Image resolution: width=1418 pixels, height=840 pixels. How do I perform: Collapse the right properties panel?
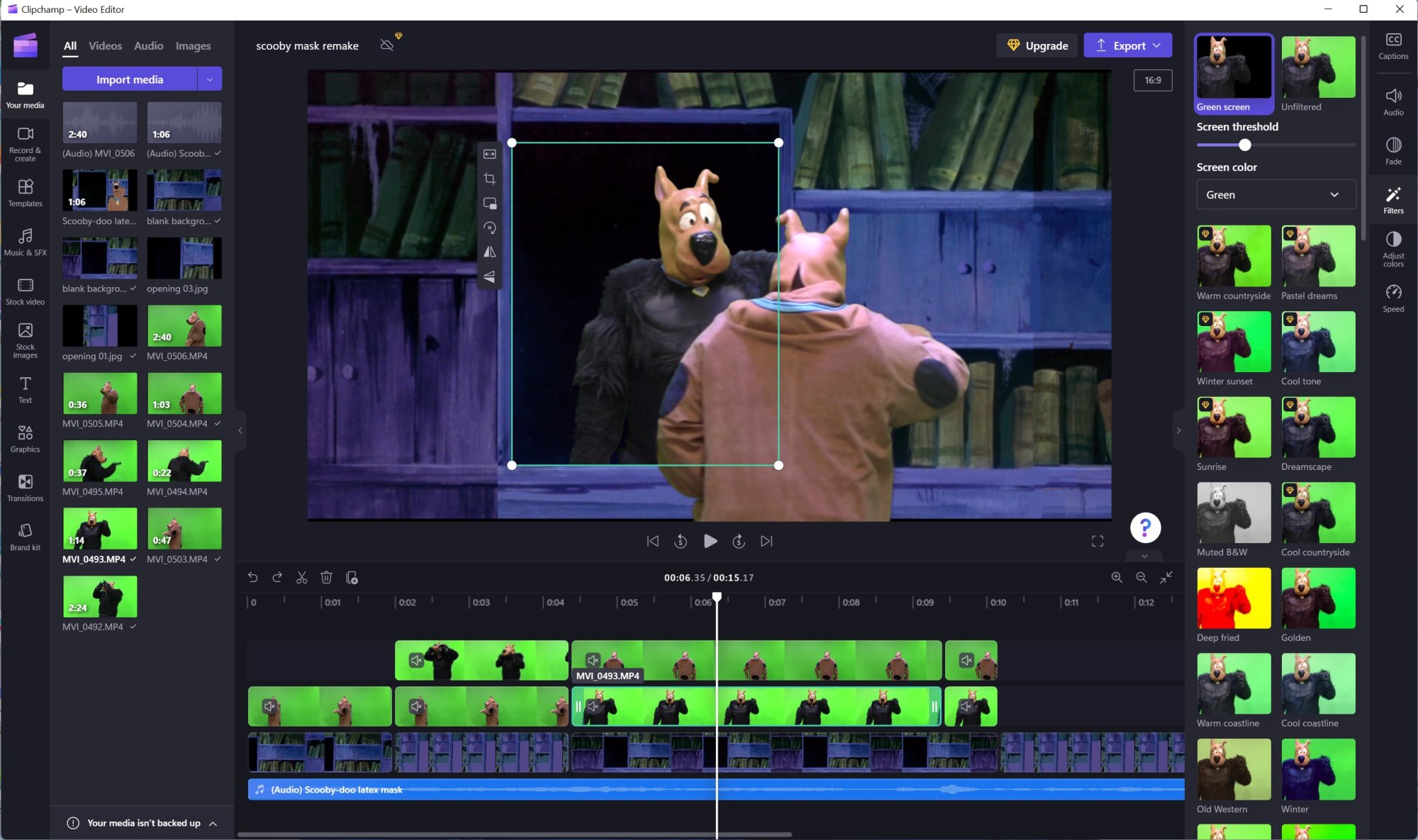(1178, 430)
